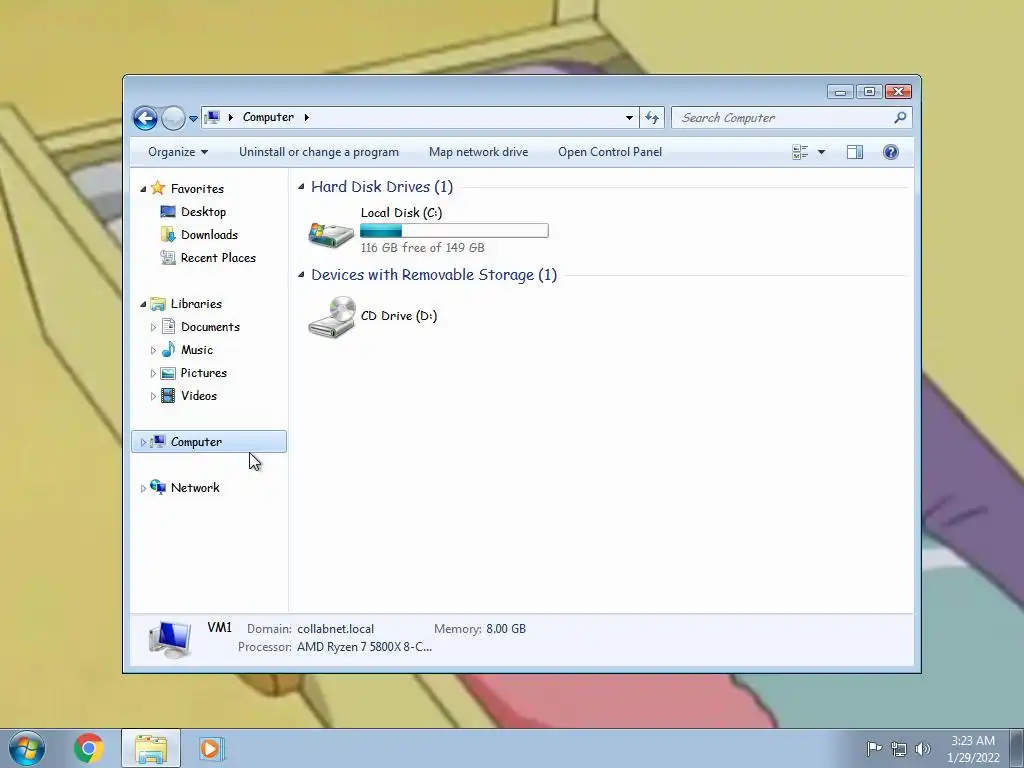The height and width of the screenshot is (768, 1024).
Task: Click the Change your view icon
Action: pyautogui.click(x=800, y=152)
